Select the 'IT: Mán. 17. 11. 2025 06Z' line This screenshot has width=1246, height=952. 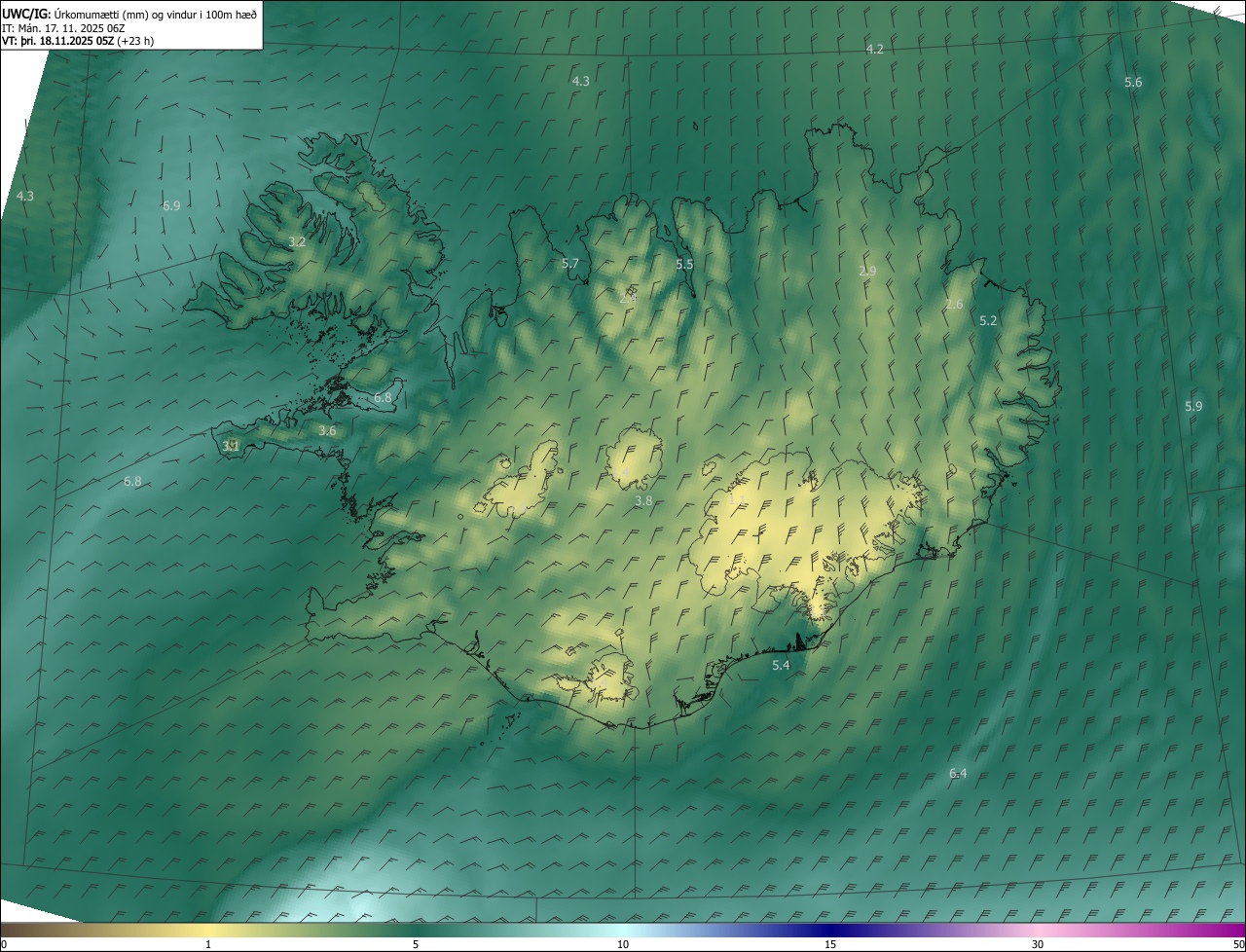(x=65, y=28)
